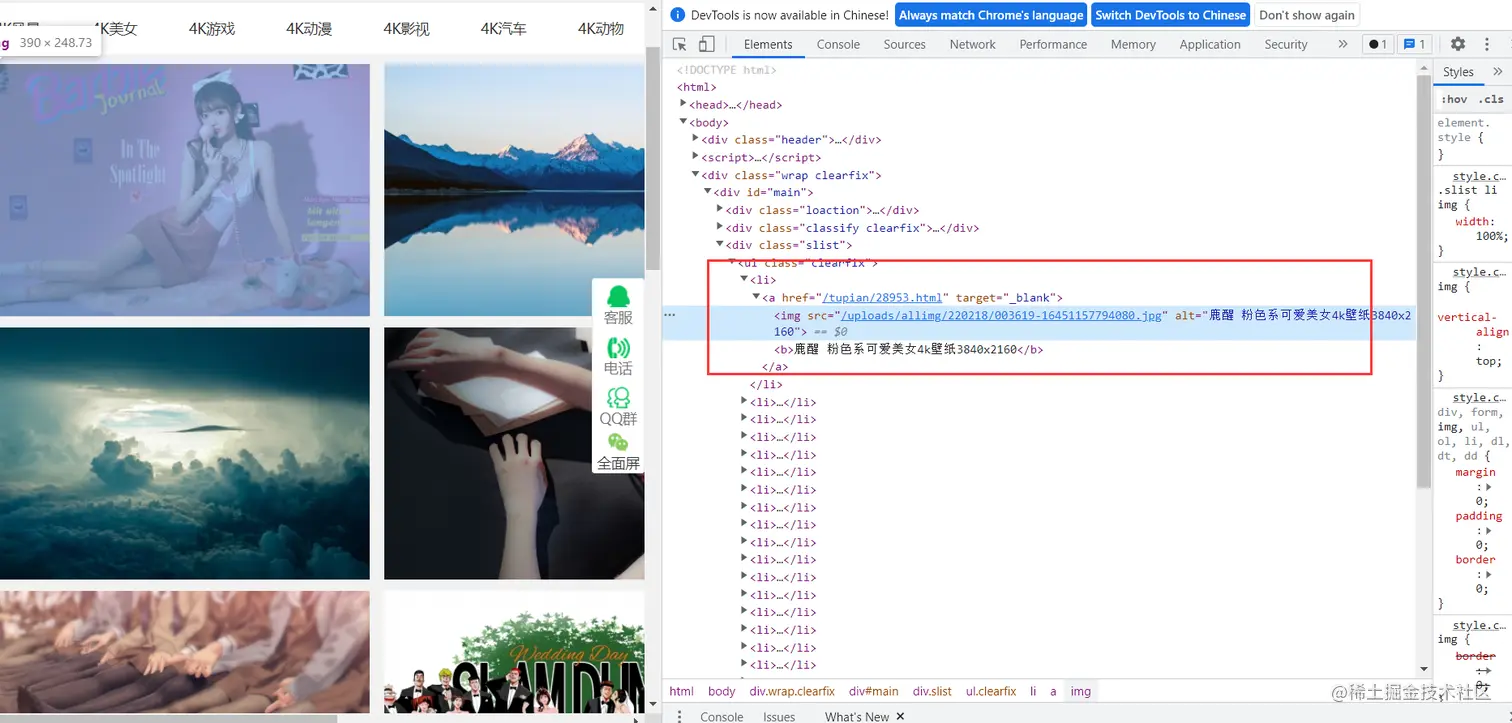Image resolution: width=1512 pixels, height=723 pixels.
Task: Toggle the .cls class editor
Action: coord(1491,99)
